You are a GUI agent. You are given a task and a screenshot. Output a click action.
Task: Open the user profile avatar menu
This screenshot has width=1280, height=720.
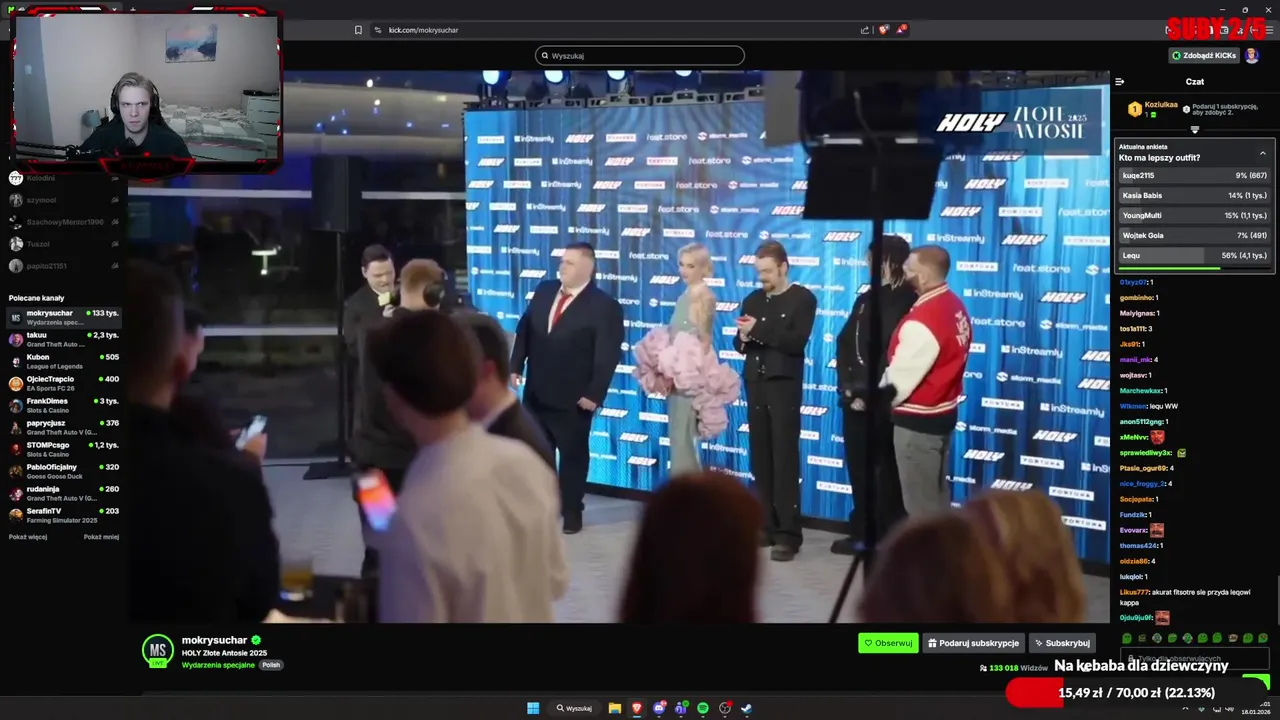tap(1252, 56)
